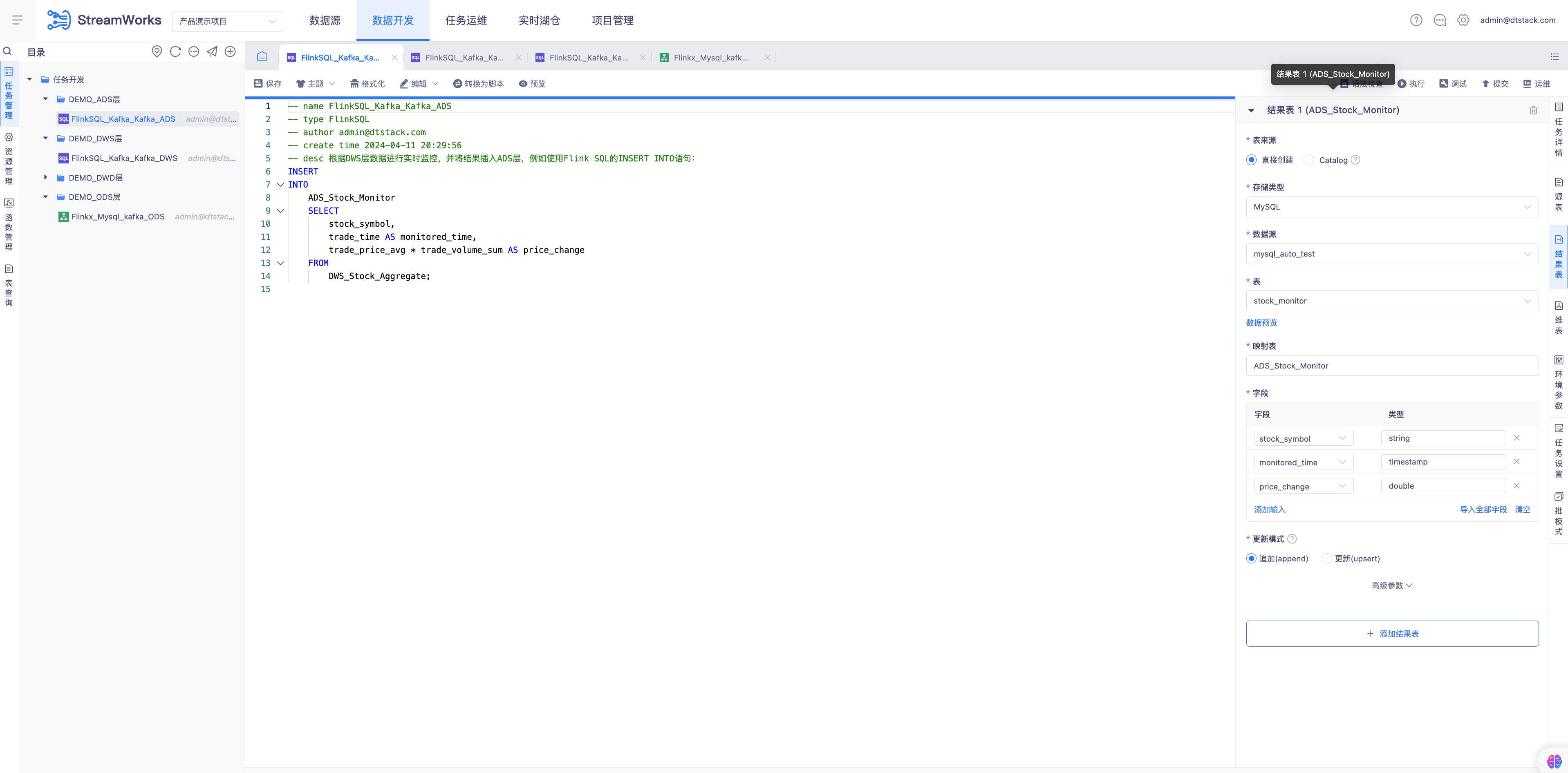
Task: Switch to 项目管理 top menu
Action: click(x=612, y=20)
